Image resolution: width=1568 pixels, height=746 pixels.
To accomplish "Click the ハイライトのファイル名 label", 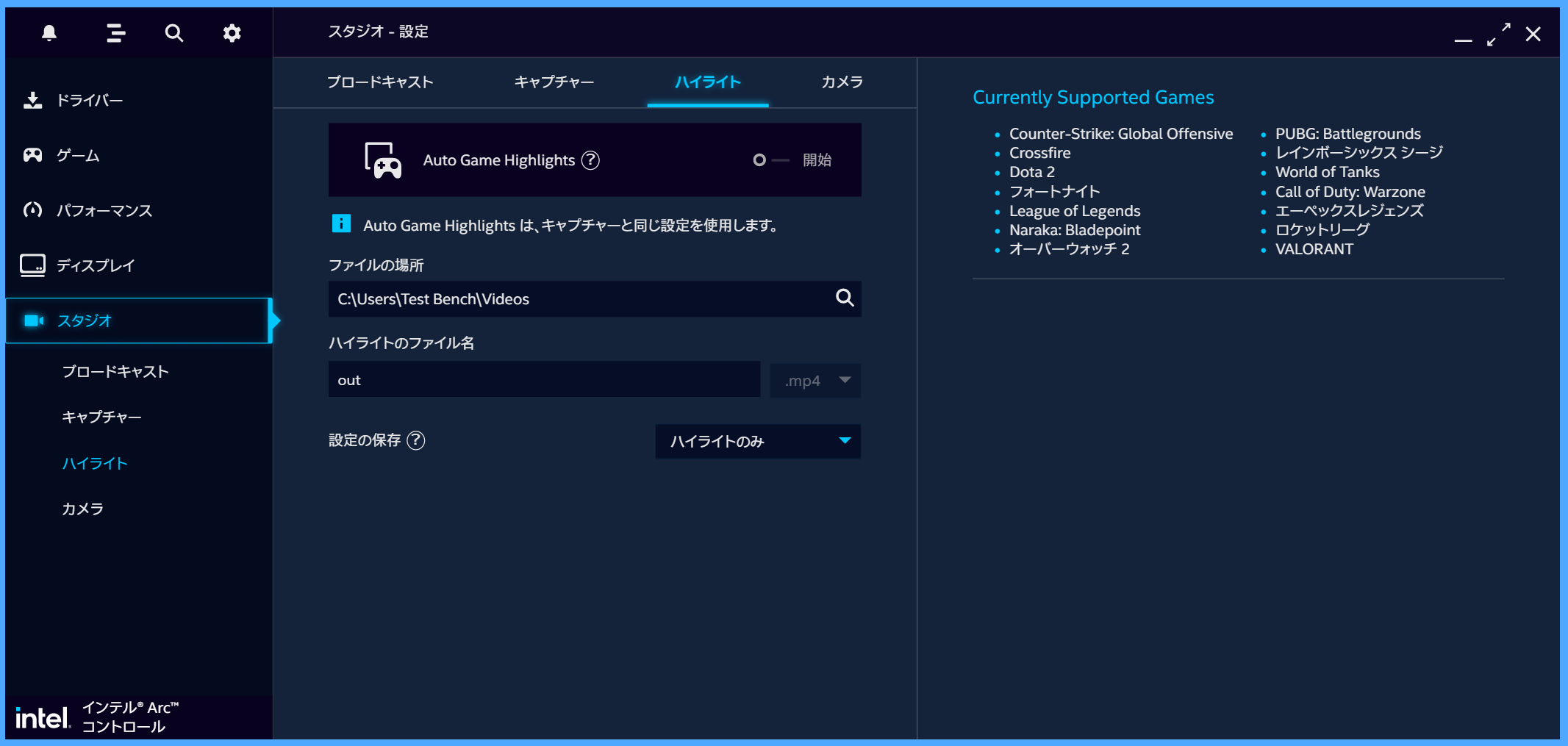I will (401, 343).
